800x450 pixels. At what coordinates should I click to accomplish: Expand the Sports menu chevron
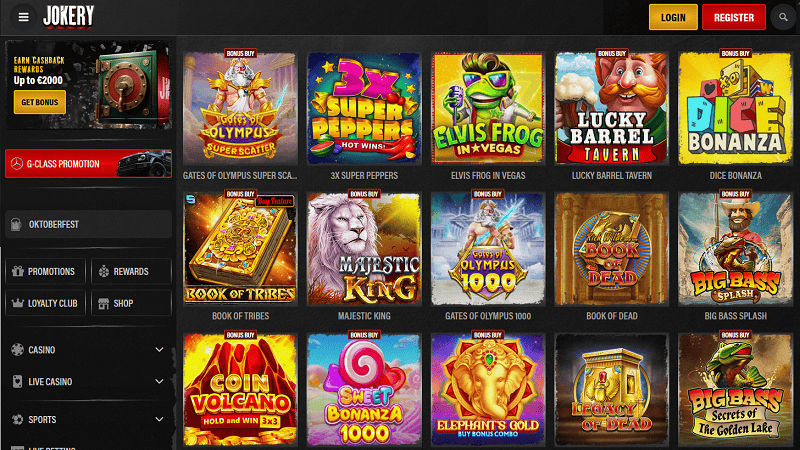[159, 419]
